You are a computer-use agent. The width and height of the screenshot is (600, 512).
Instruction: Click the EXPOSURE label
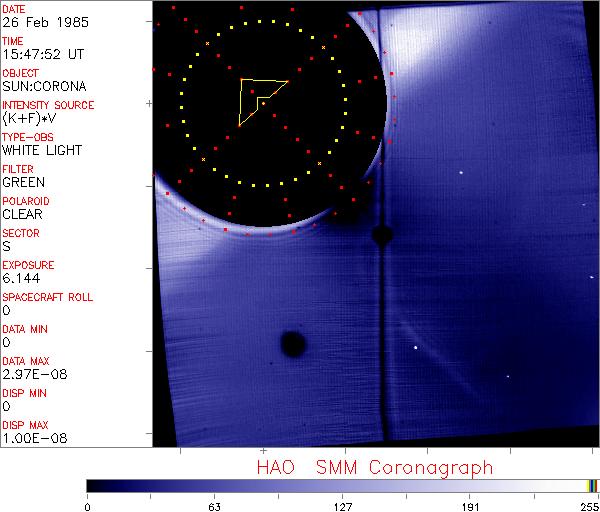click(x=28, y=265)
